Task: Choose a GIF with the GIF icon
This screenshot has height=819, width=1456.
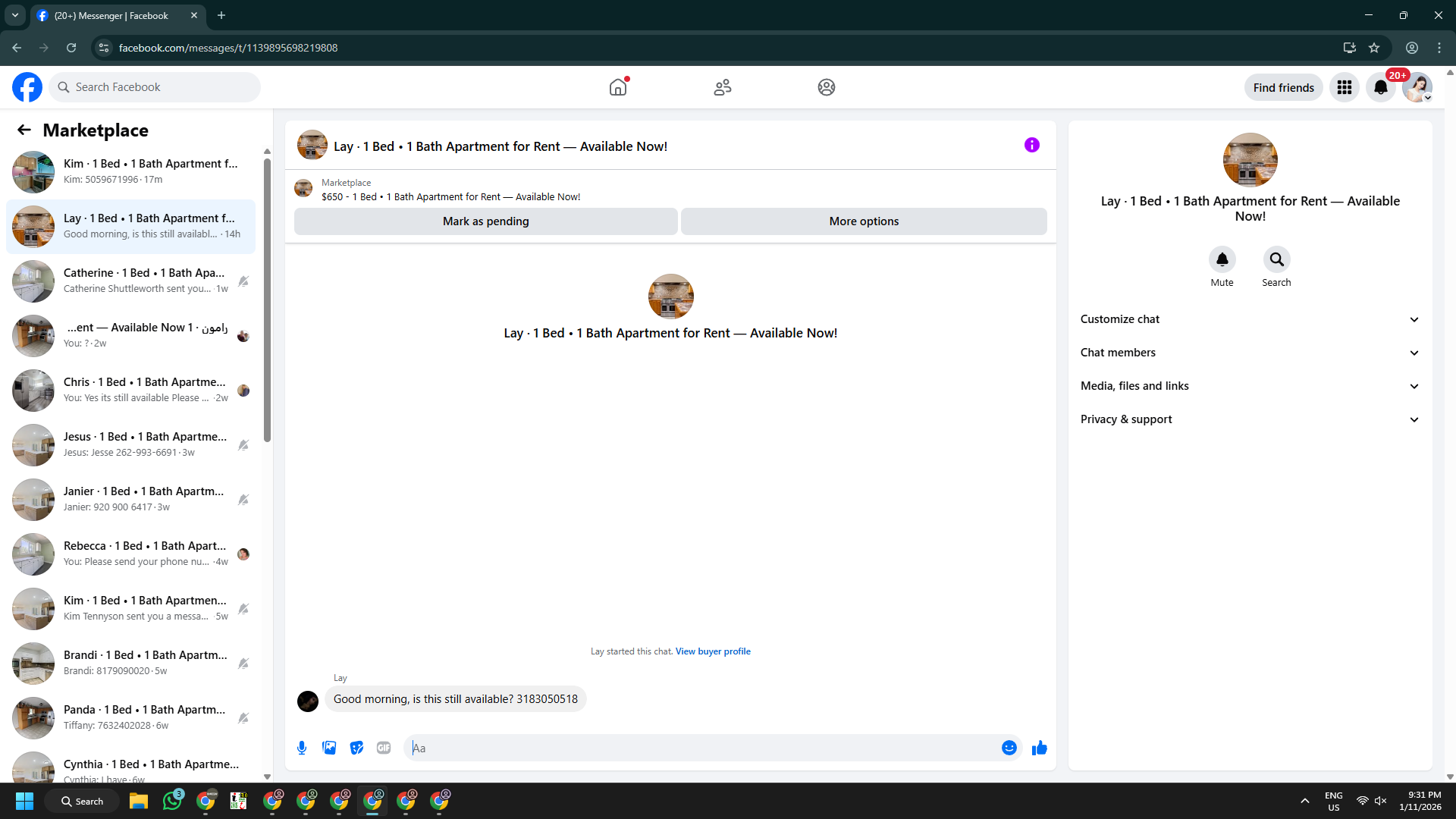Action: pyautogui.click(x=384, y=748)
